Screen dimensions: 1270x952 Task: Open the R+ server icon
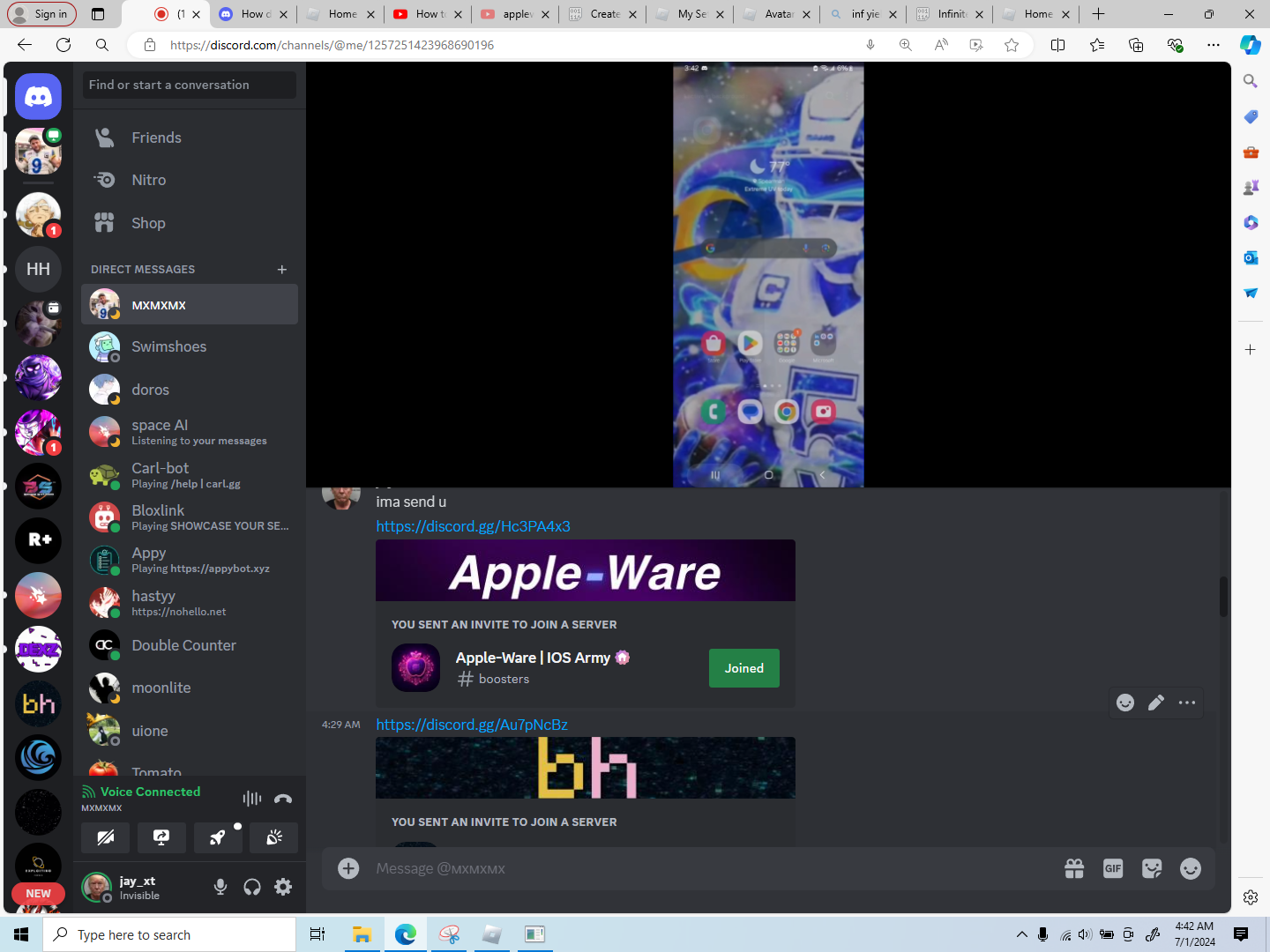pyautogui.click(x=38, y=539)
